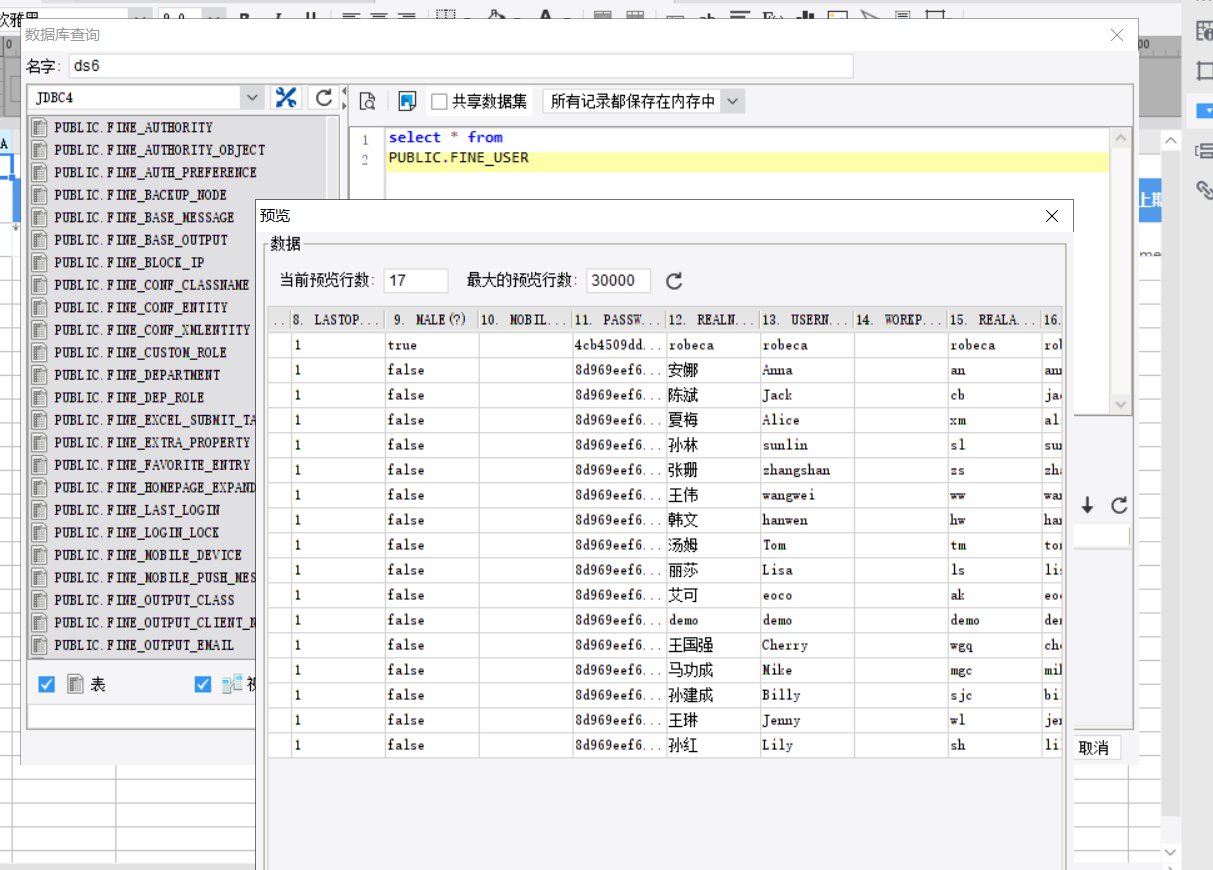Select PUBLIC.FINE_CUSTOM_ROLE in table list
The image size is (1213, 870).
point(140,353)
